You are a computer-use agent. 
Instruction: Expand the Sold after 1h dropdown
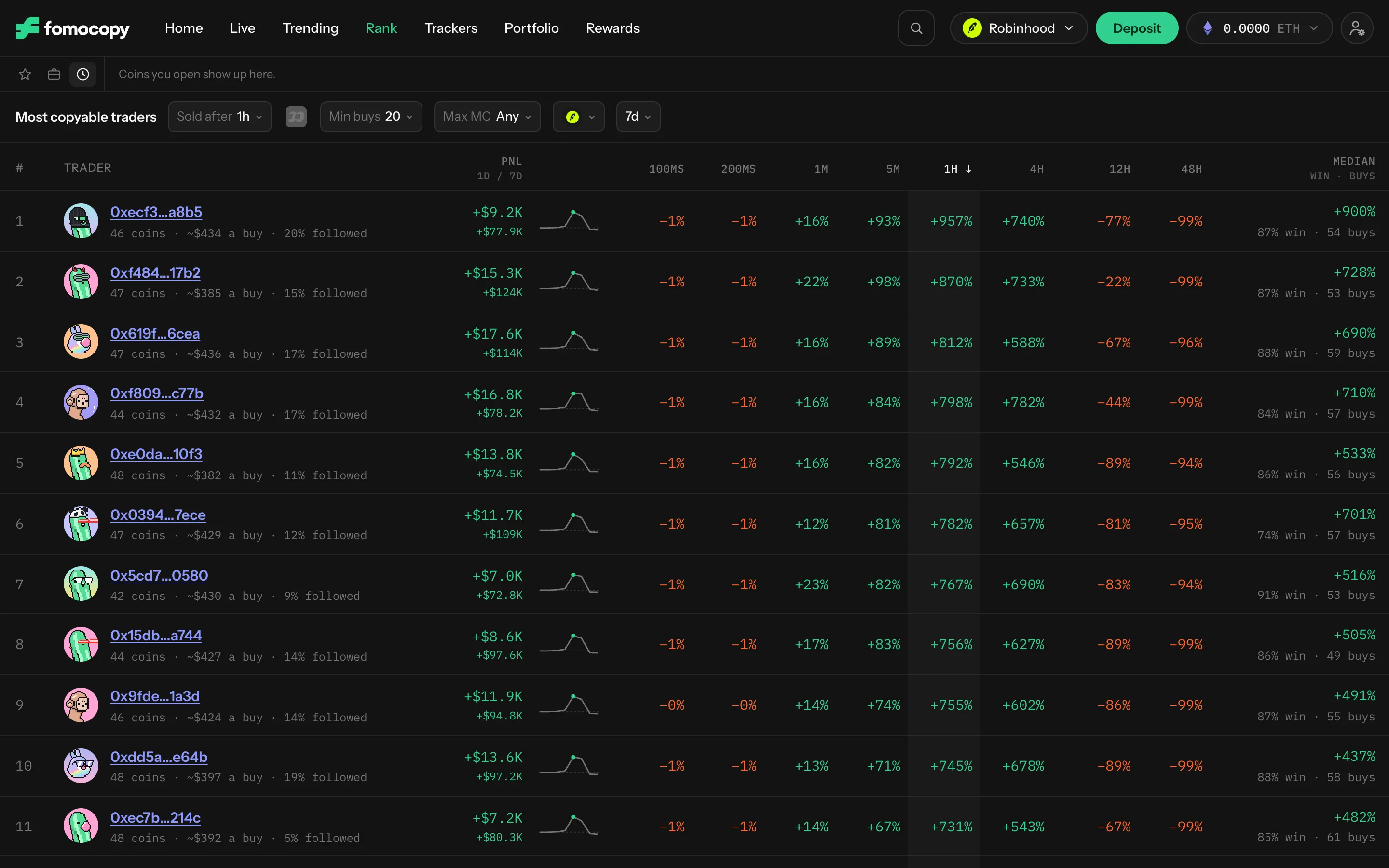[220, 117]
